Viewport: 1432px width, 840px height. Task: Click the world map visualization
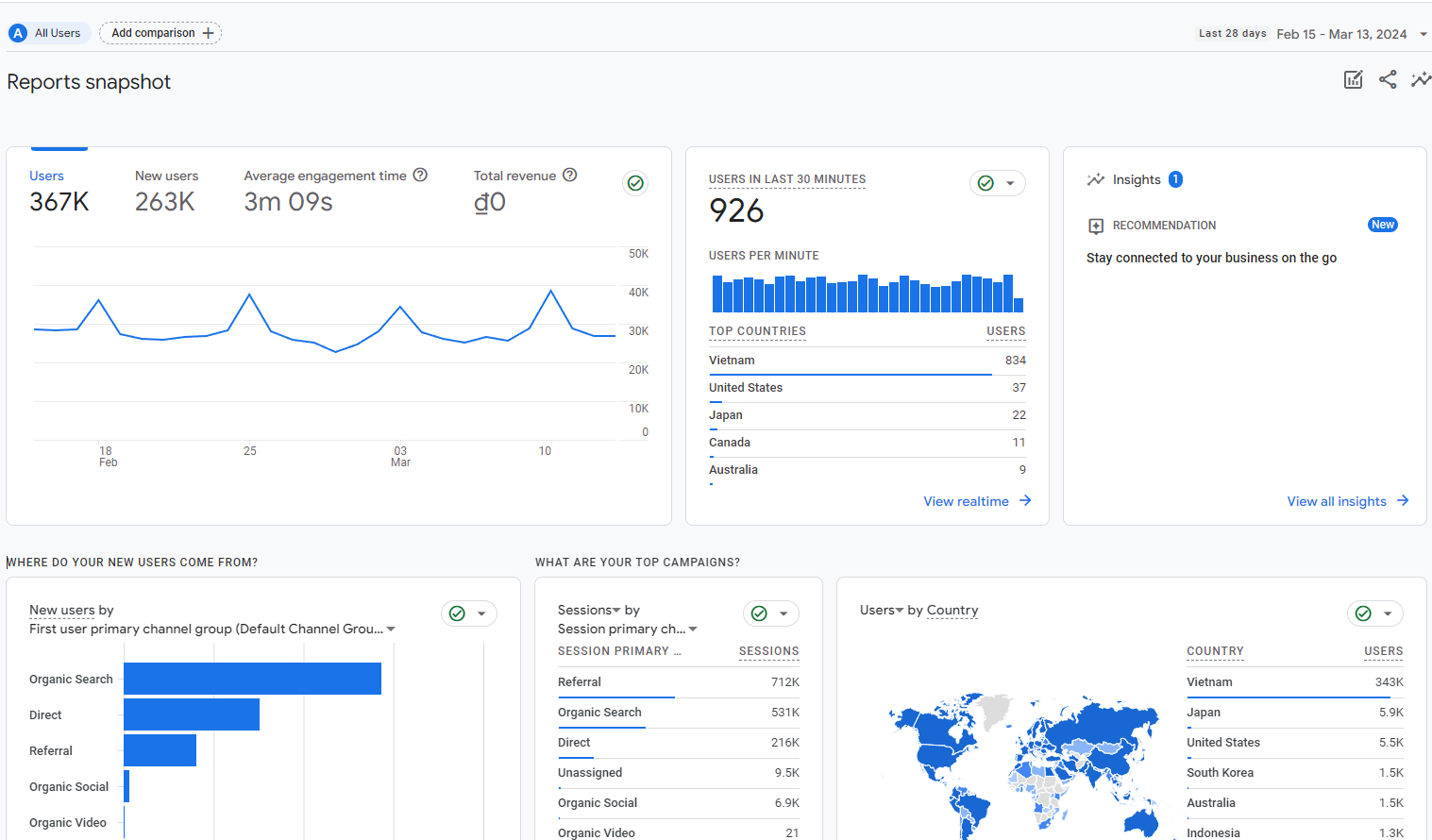(1024, 765)
